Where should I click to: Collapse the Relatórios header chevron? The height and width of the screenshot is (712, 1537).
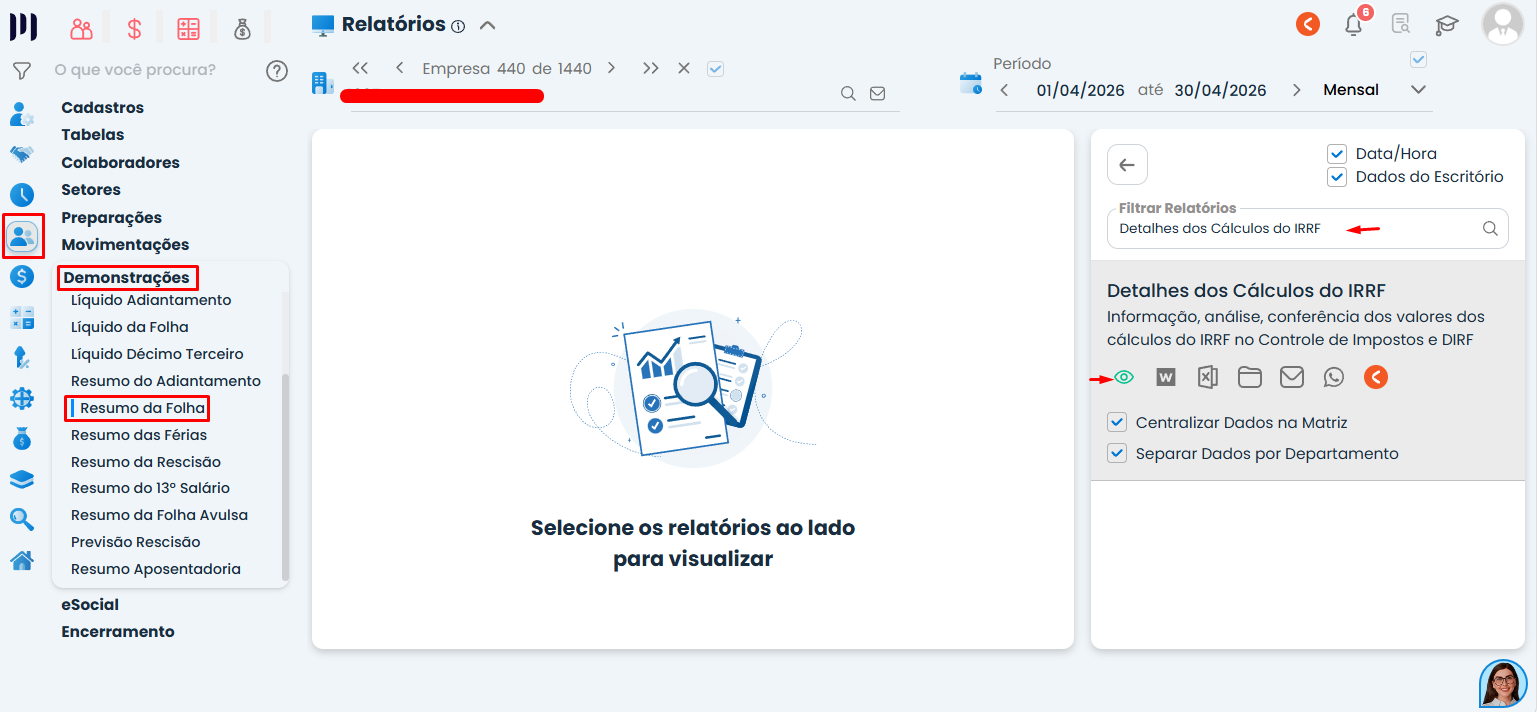click(x=487, y=25)
